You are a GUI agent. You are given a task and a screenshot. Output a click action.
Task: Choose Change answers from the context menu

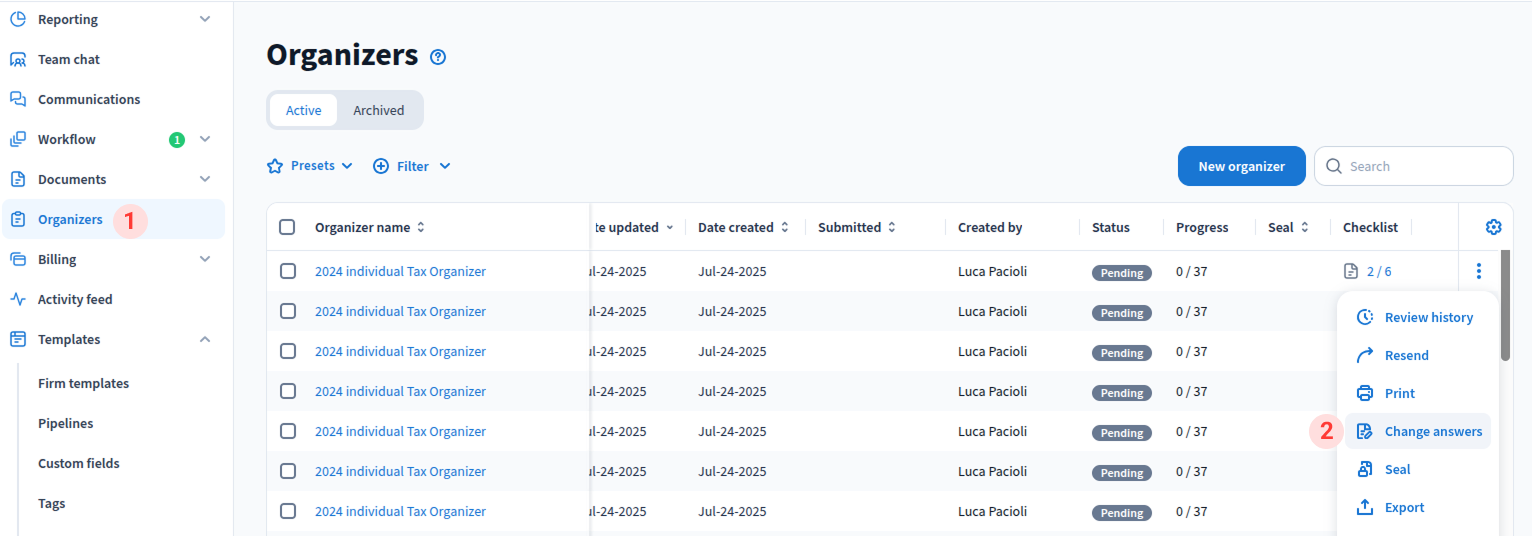coord(1432,431)
